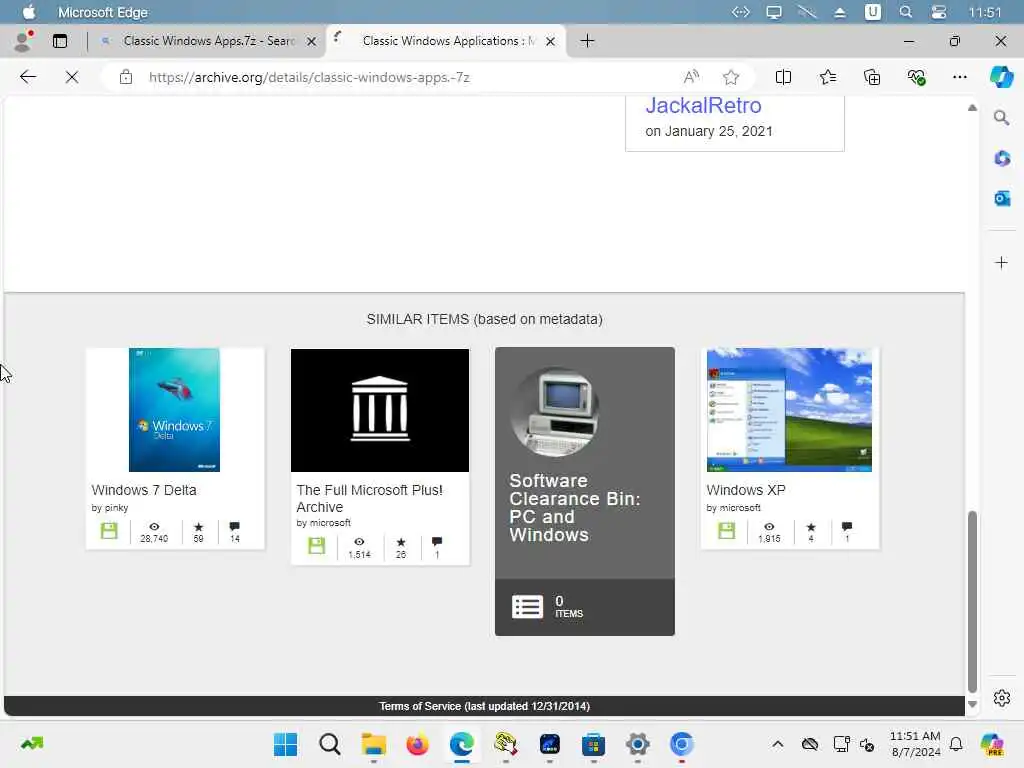The width and height of the screenshot is (1024, 768).
Task: Open Copilot in Edge sidebar
Action: pos(1002,77)
